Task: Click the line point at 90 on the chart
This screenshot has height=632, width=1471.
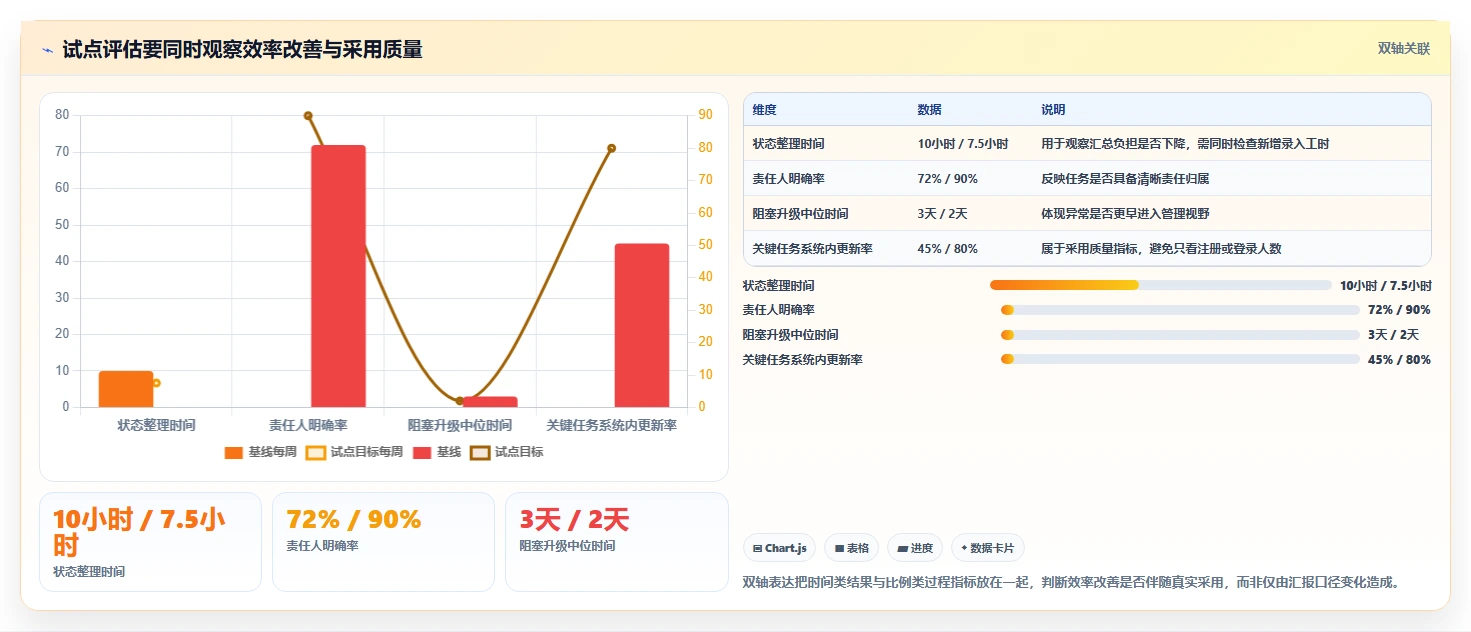Action: point(308,116)
